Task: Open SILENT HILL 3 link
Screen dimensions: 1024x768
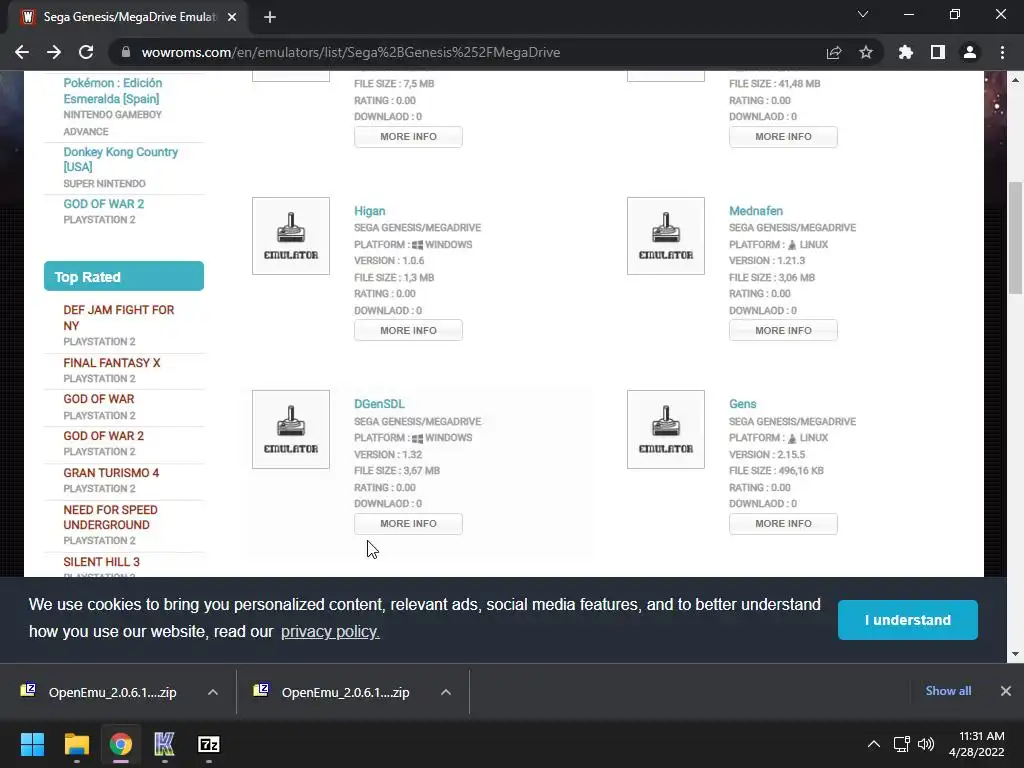Action: [x=101, y=562]
